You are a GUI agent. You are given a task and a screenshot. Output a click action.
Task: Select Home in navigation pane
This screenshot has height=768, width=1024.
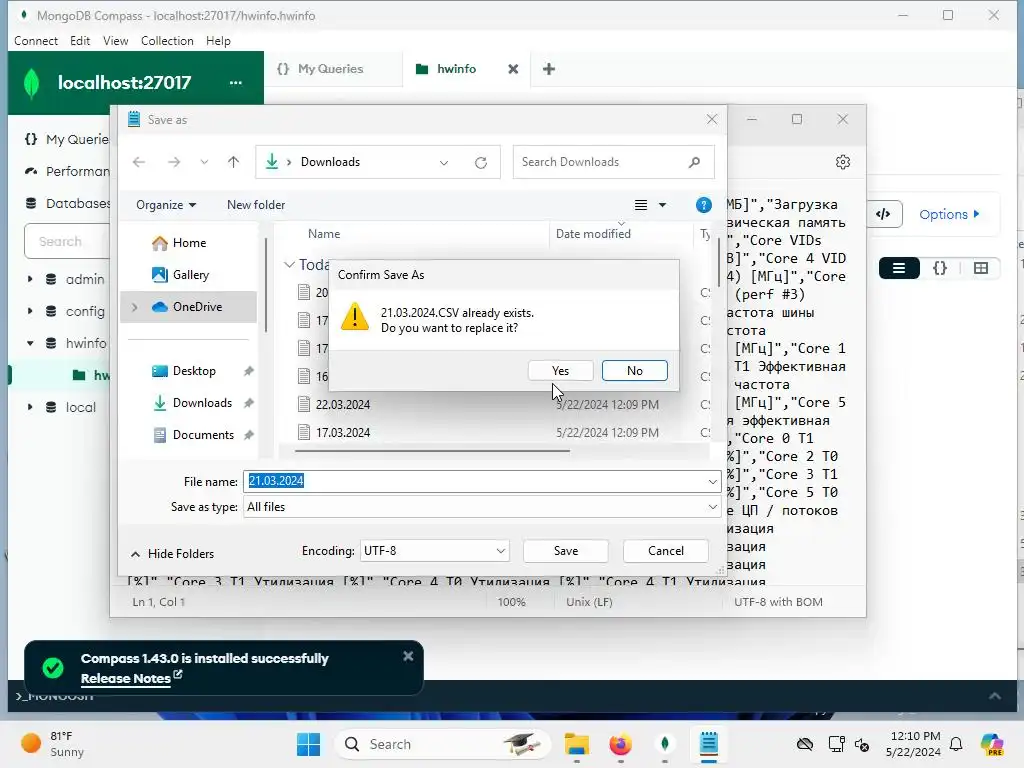click(x=189, y=243)
